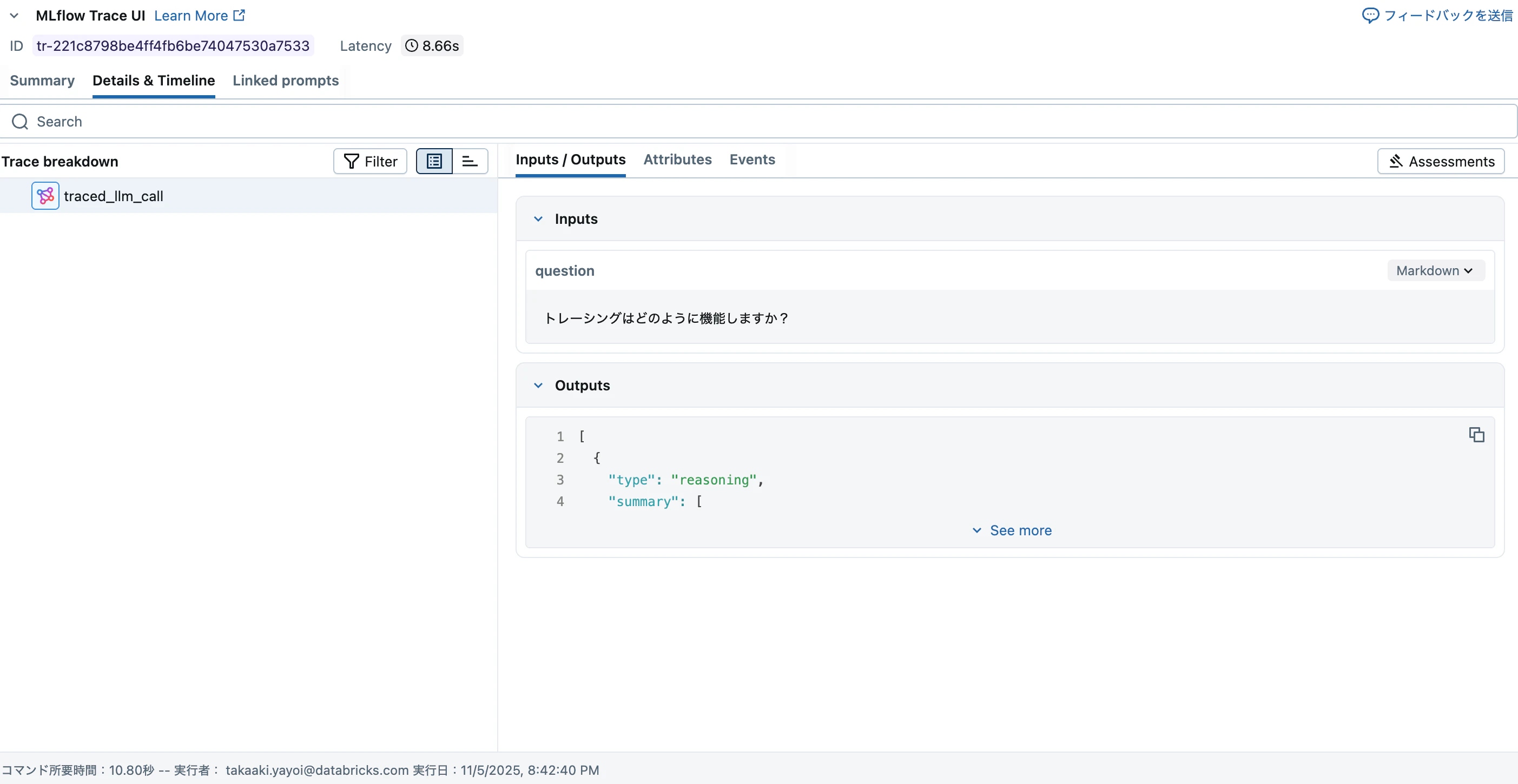Click the trace ID value tr-221c8798
This screenshot has width=1518, height=784.
[x=173, y=46]
